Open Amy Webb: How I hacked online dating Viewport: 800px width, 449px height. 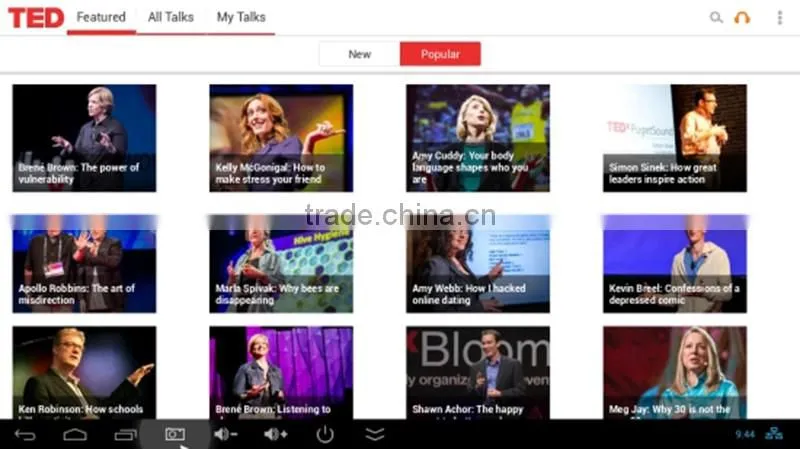click(478, 264)
